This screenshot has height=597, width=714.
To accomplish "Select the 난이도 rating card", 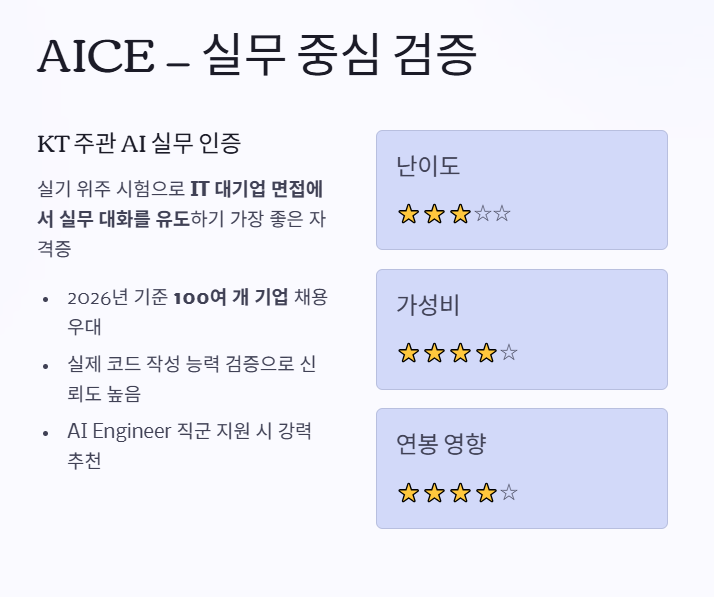I will (522, 190).
